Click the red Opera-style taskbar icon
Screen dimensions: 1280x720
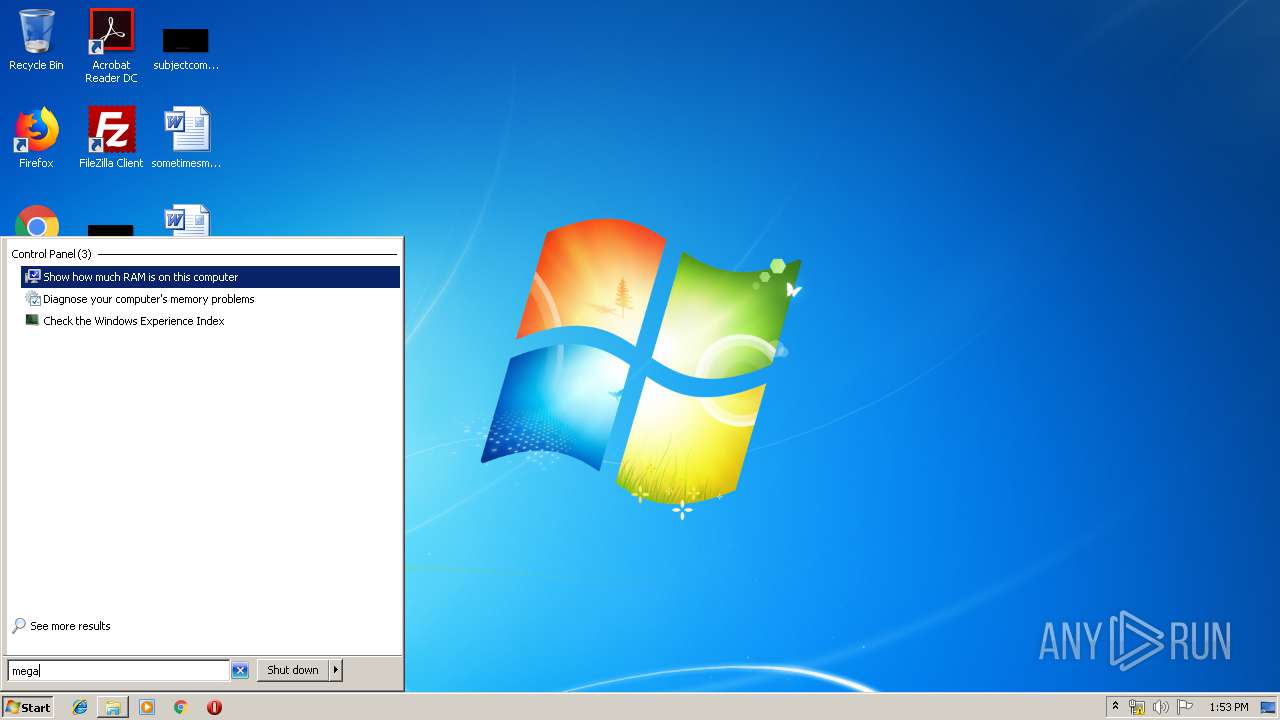214,707
